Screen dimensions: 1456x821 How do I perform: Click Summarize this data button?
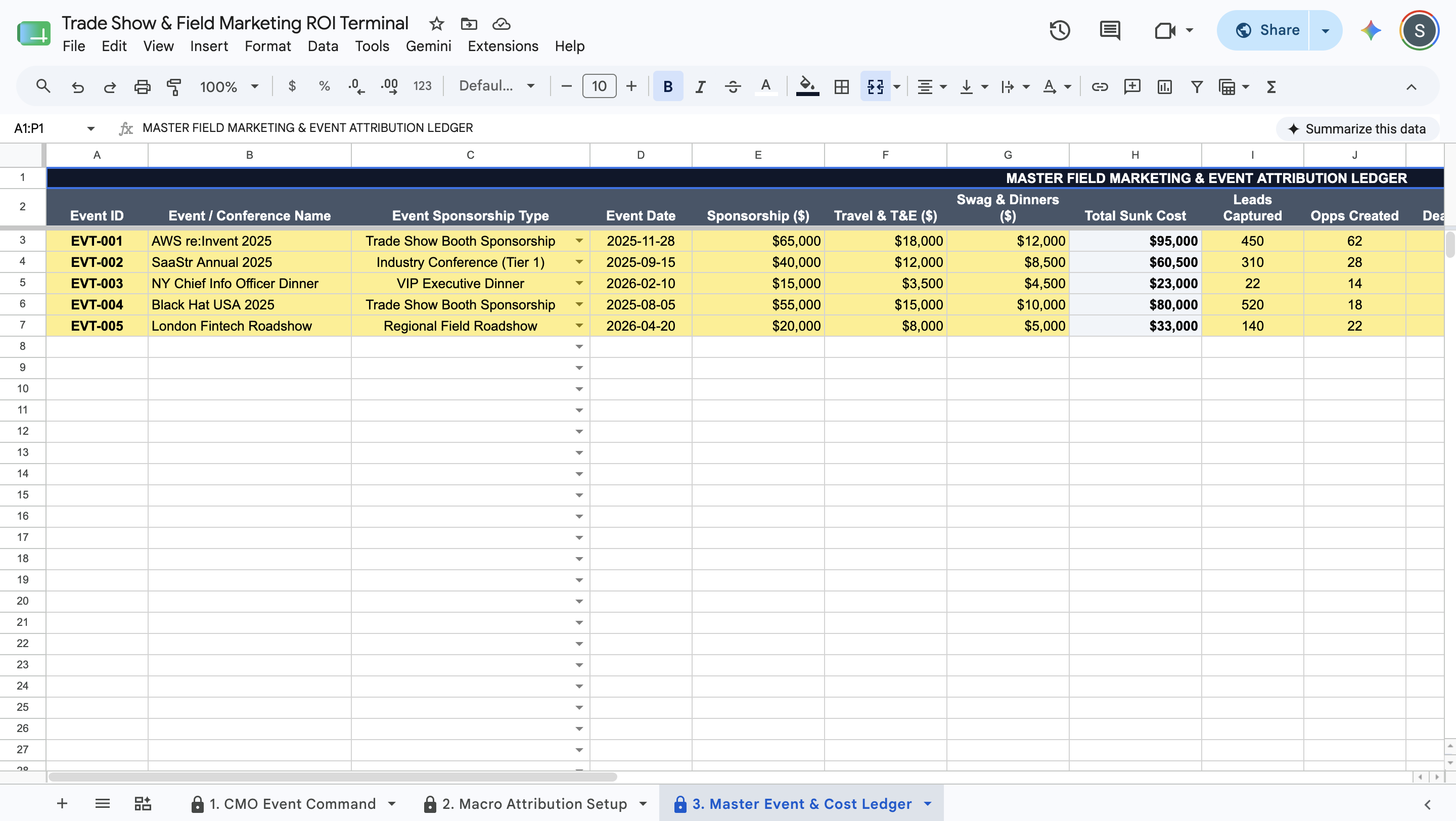point(1357,129)
